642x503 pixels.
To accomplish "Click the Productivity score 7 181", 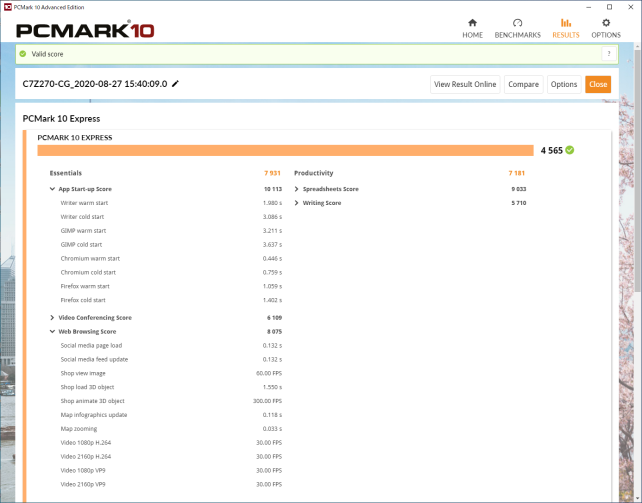I will click(516, 173).
